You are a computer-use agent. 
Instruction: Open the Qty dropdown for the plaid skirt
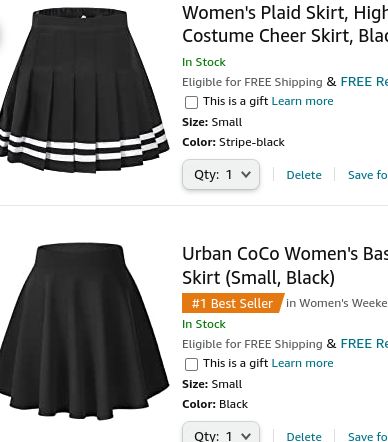221,174
